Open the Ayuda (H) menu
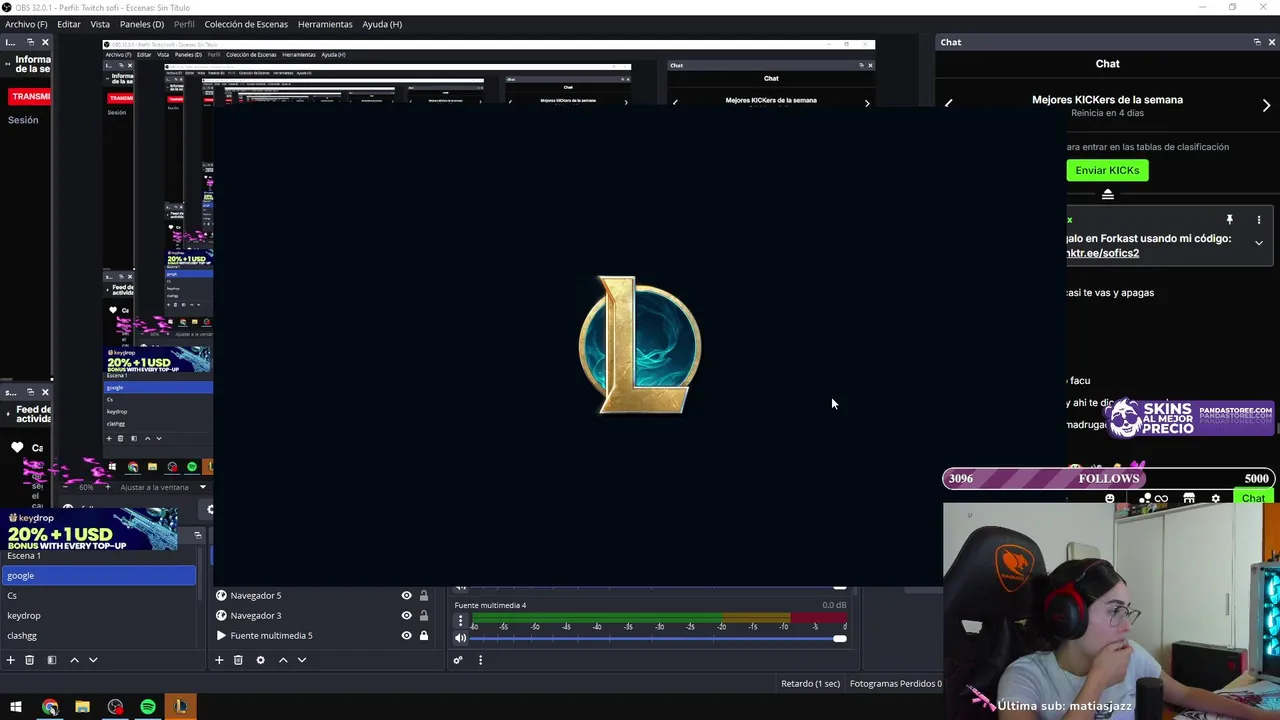The width and height of the screenshot is (1280, 720). pos(382,24)
